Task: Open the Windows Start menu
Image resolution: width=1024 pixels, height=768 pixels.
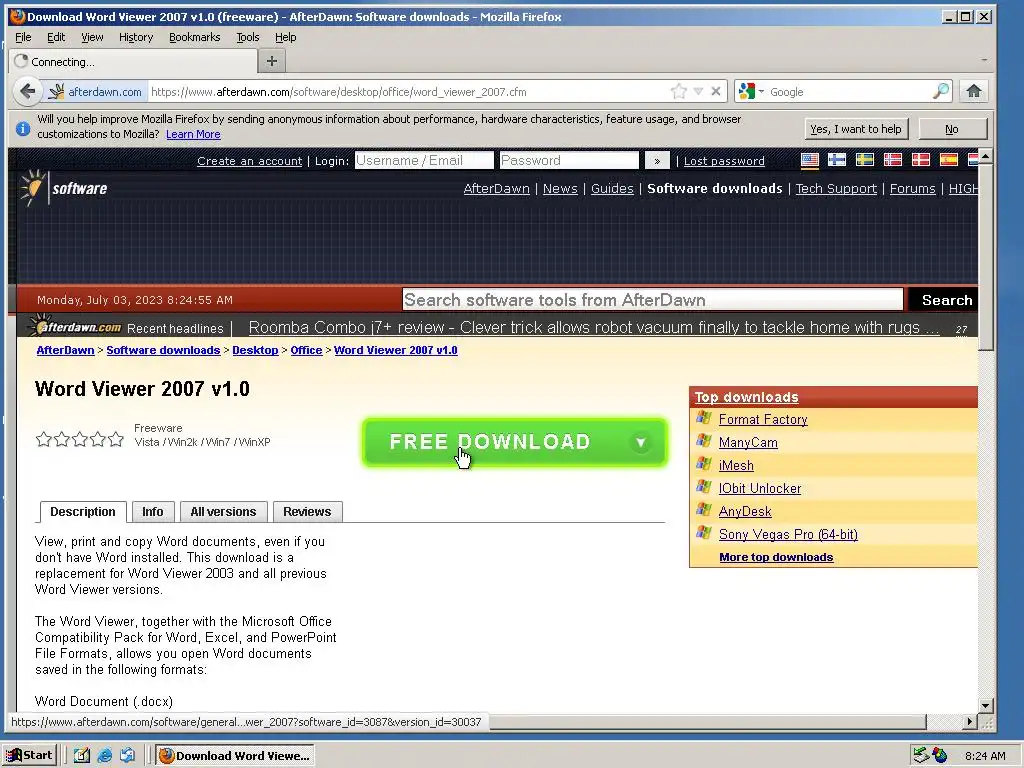Action: click(x=30, y=755)
